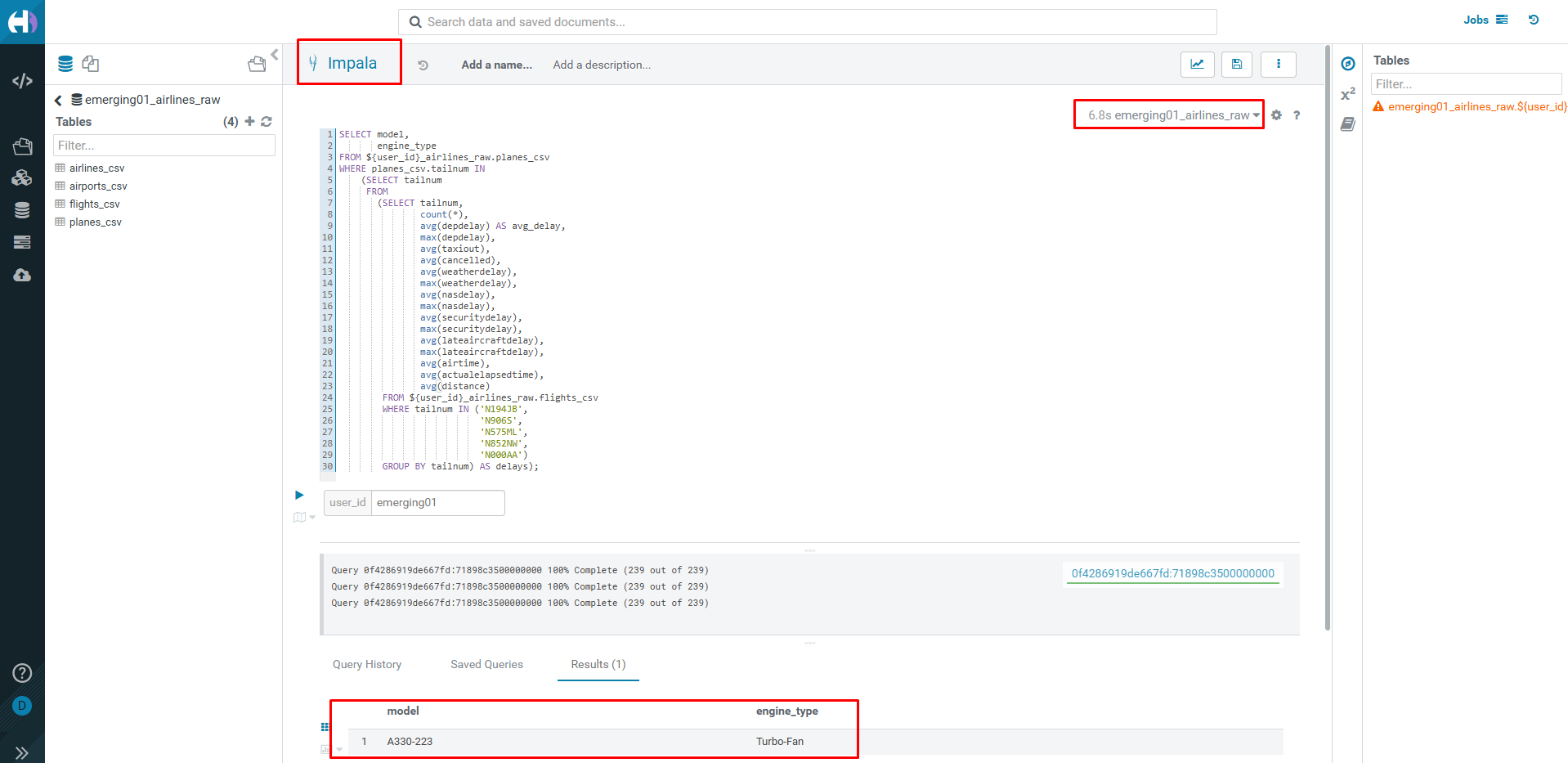The height and width of the screenshot is (763, 1568).
Task: Sort by the model column header
Action: click(x=403, y=711)
